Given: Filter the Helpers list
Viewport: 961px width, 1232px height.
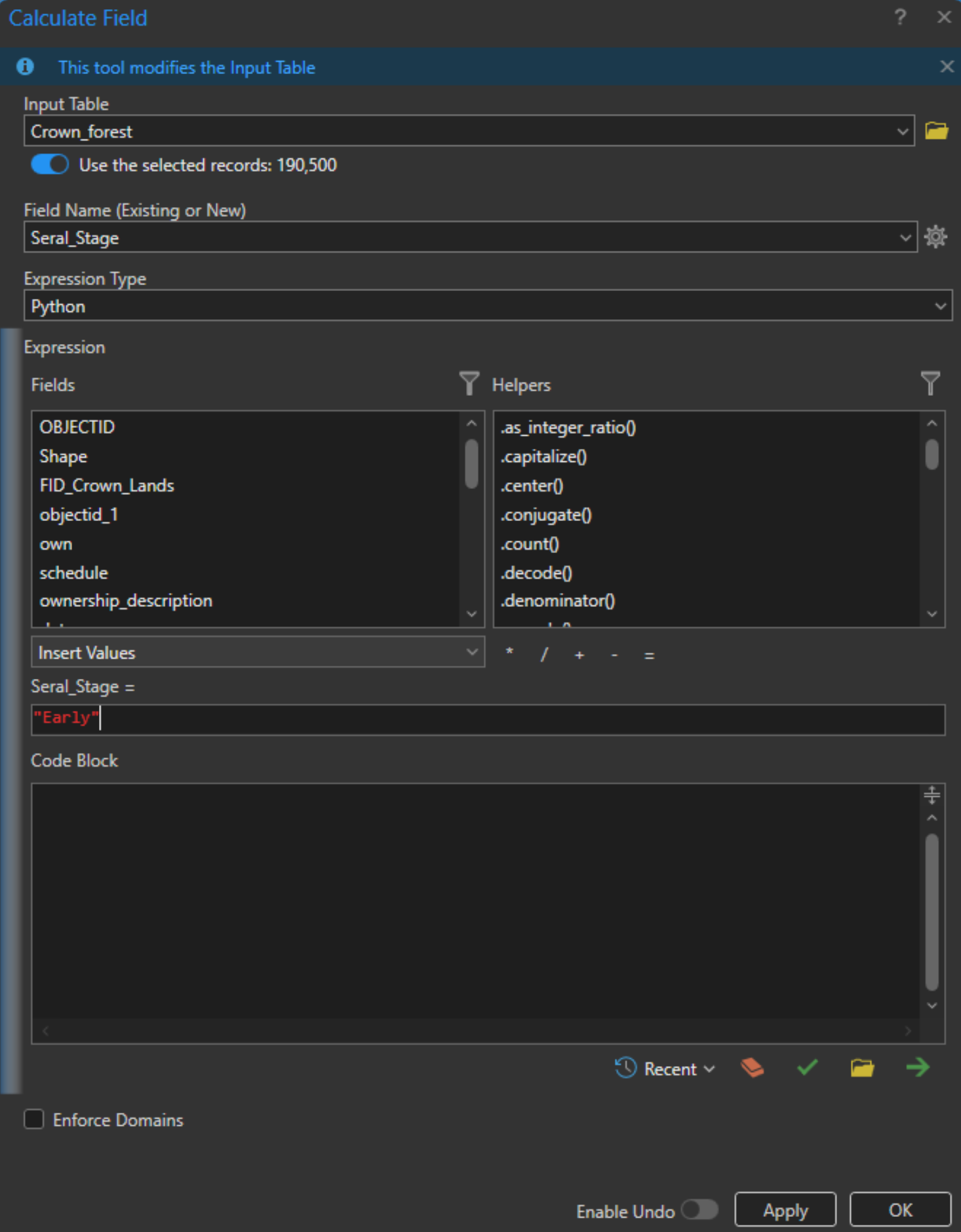Looking at the screenshot, I should coord(930,383).
